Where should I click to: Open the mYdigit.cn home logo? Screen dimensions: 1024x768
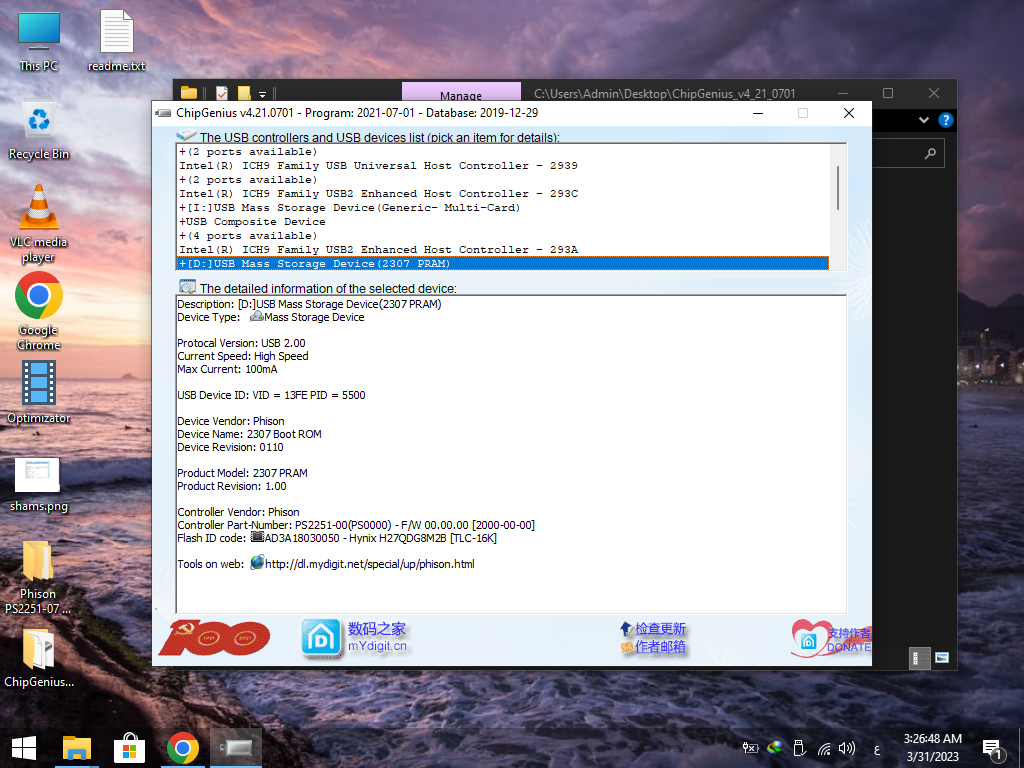tap(321, 638)
